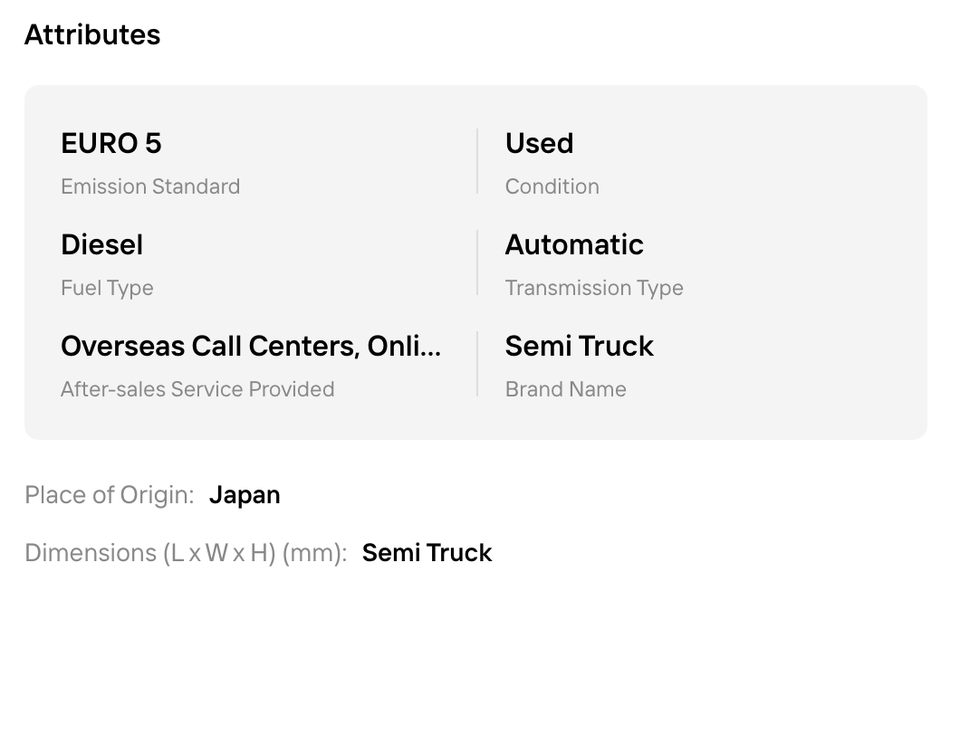Click the Transmission Type label
The width and height of the screenshot is (960, 744).
(594, 288)
